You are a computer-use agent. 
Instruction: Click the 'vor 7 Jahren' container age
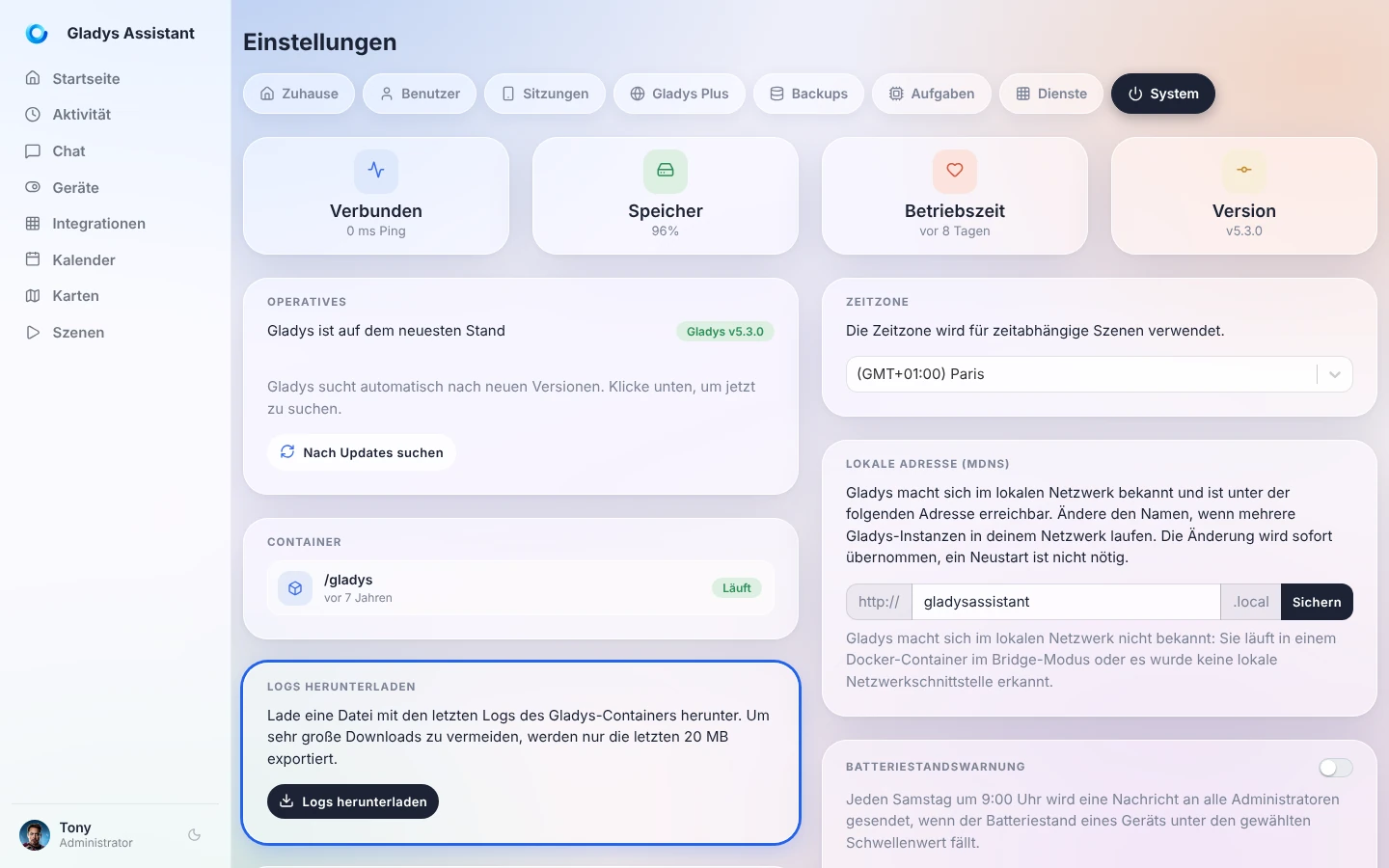[x=358, y=598]
